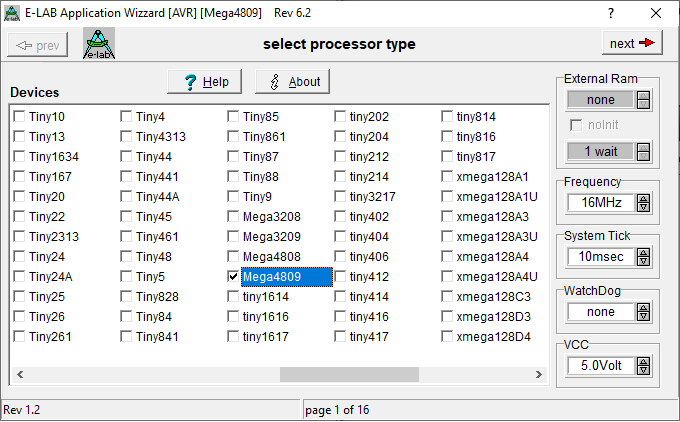Go to next page with red arrow

click(x=632, y=43)
